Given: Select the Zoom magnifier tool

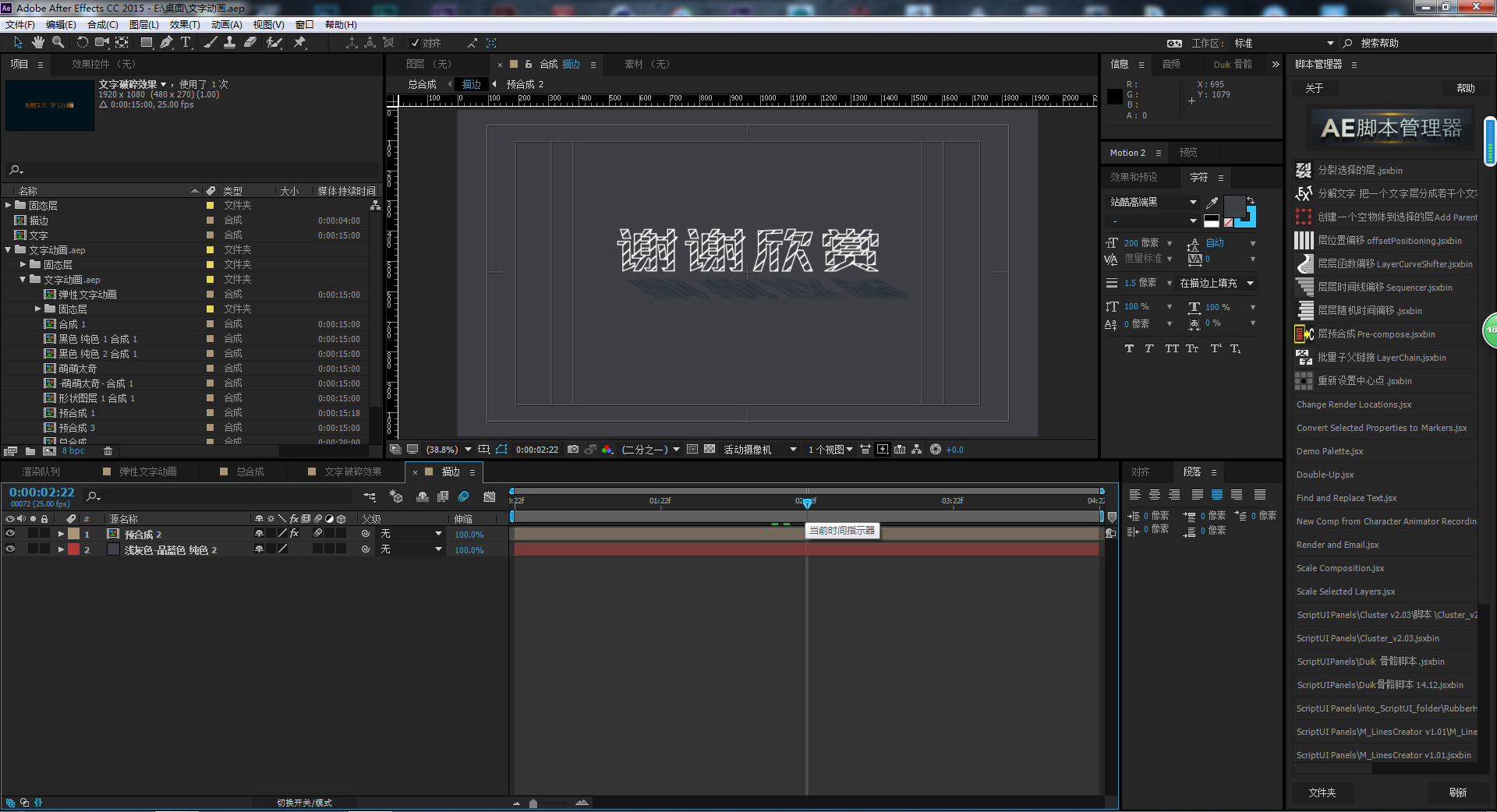Looking at the screenshot, I should (58, 43).
